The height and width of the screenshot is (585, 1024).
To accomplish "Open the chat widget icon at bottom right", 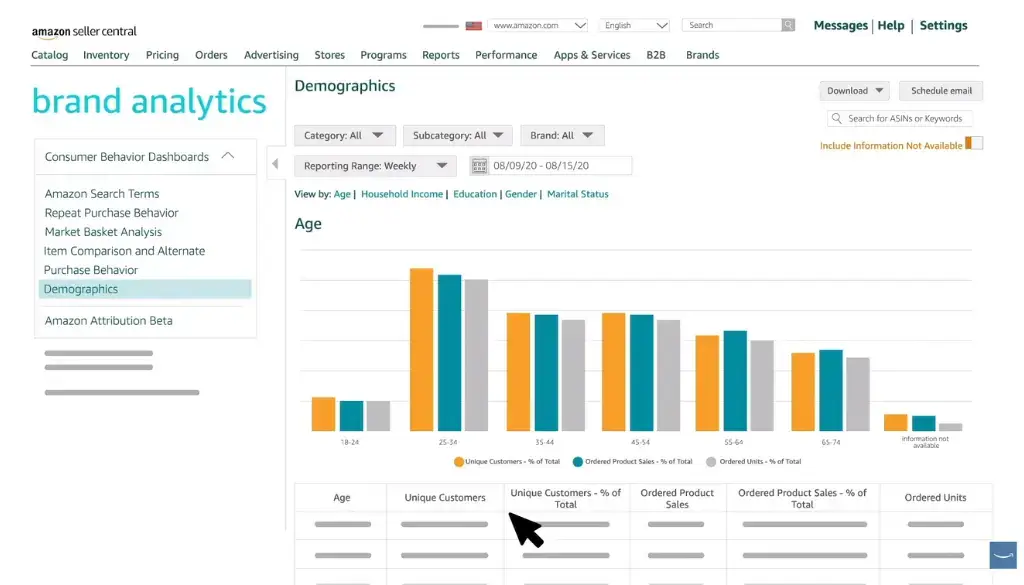I will tap(1003, 555).
